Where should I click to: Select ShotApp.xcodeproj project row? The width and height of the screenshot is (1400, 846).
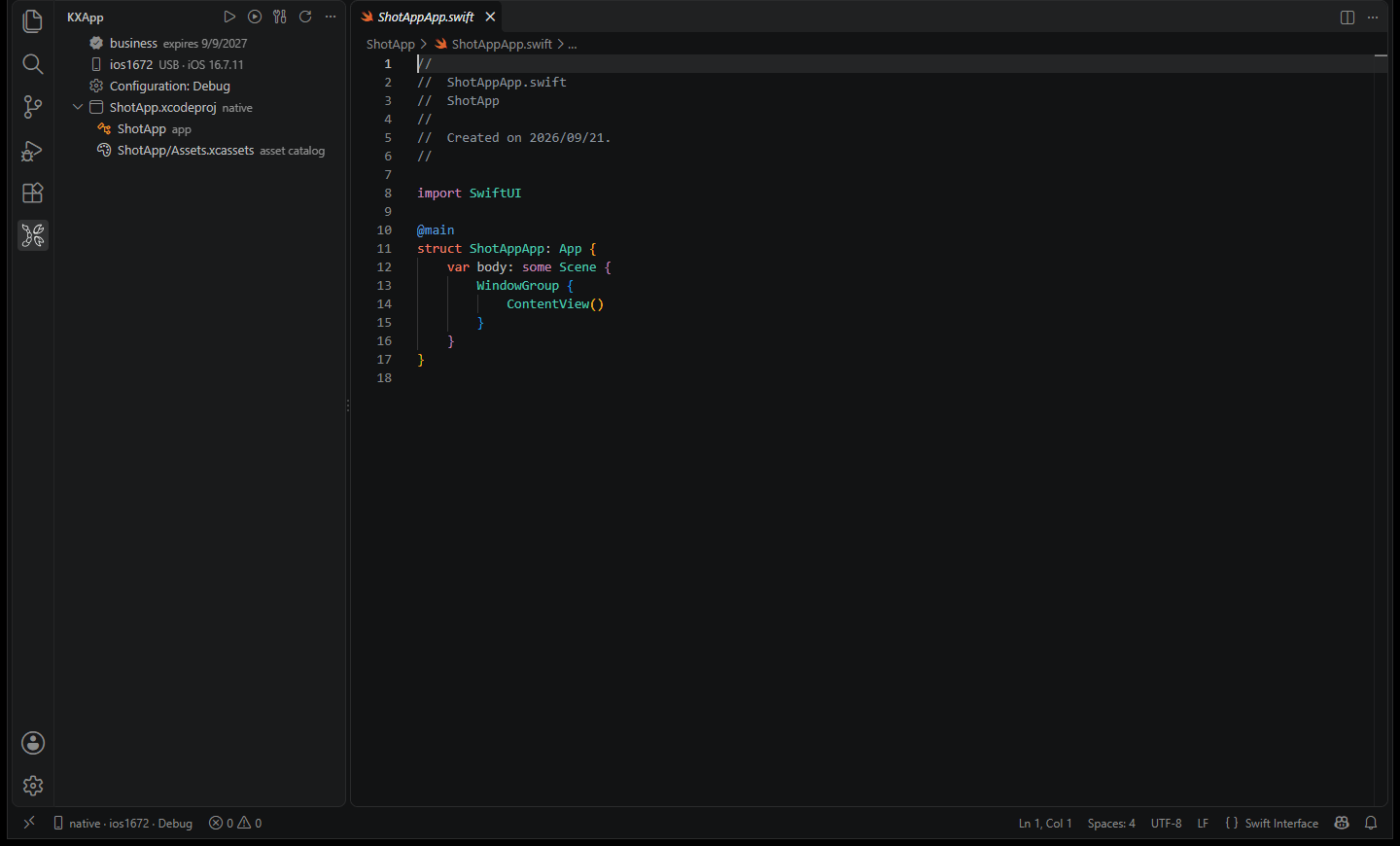point(200,107)
